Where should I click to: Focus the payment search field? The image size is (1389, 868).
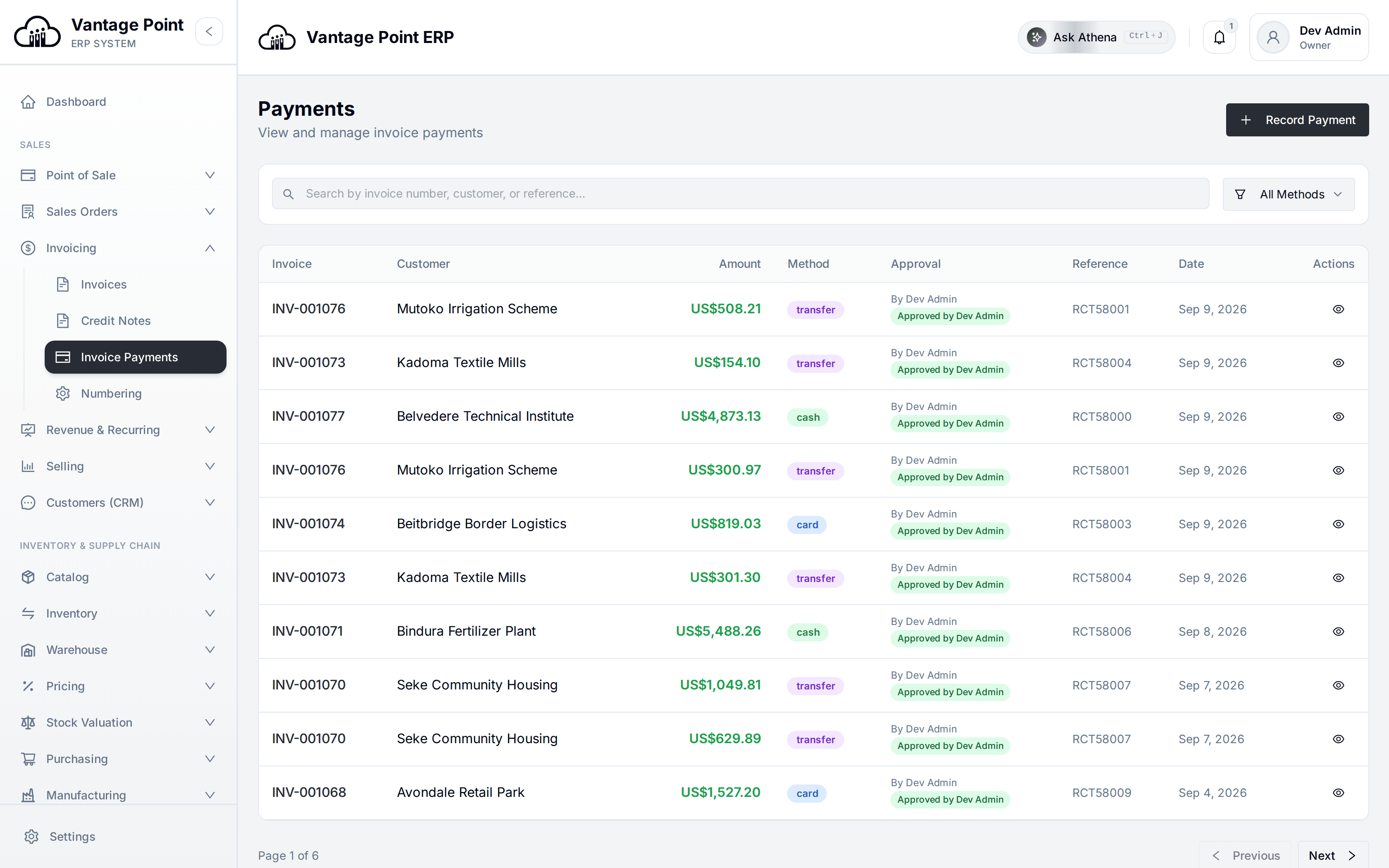(x=740, y=194)
